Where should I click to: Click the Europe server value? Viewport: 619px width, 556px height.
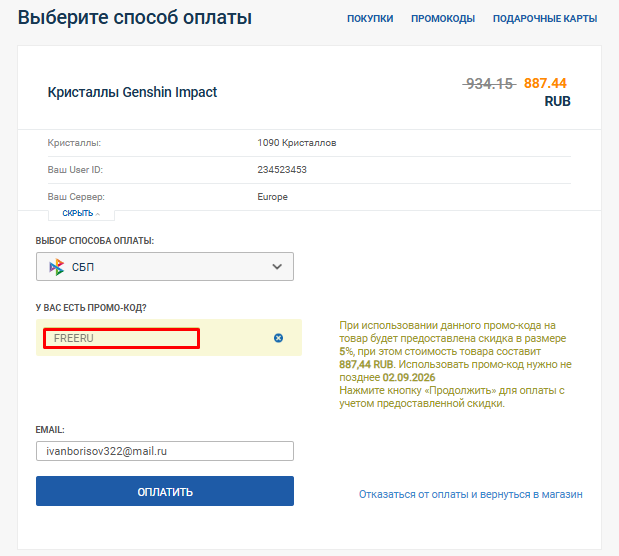pyautogui.click(x=272, y=197)
